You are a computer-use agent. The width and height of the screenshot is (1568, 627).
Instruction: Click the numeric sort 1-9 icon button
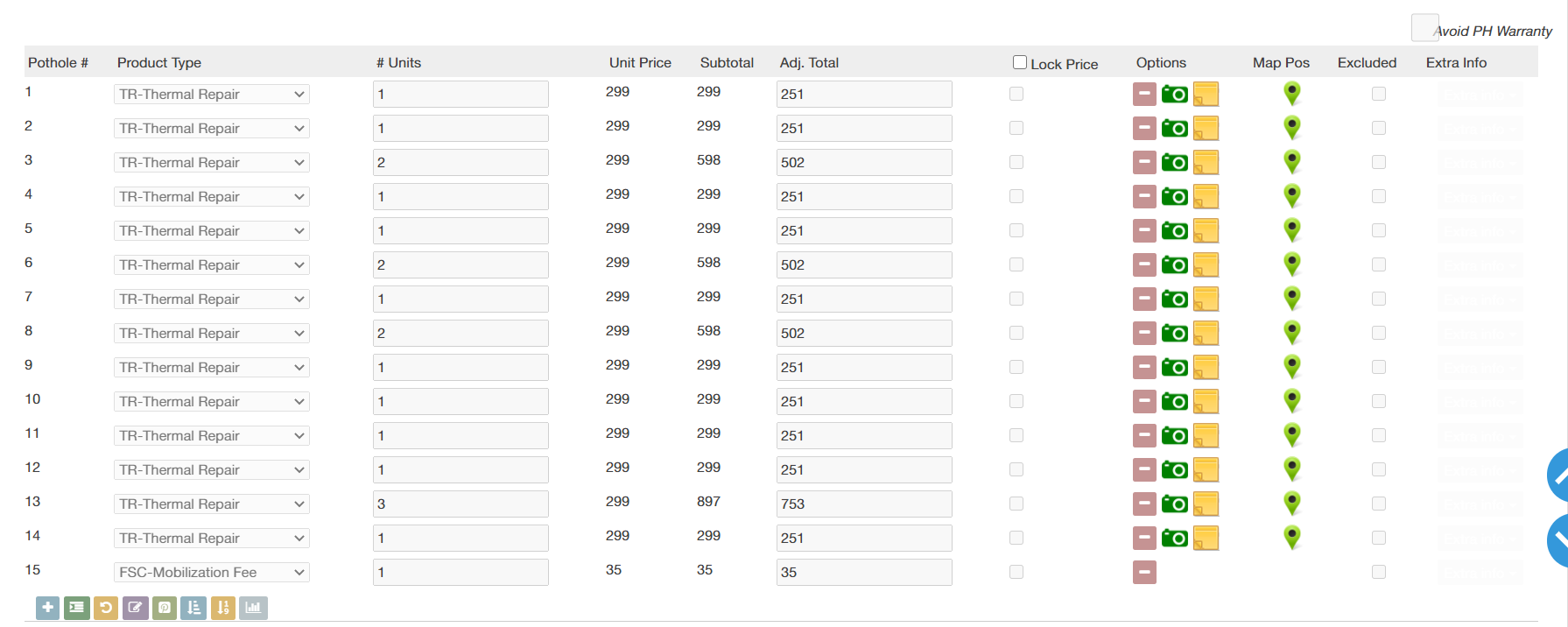tap(223, 607)
